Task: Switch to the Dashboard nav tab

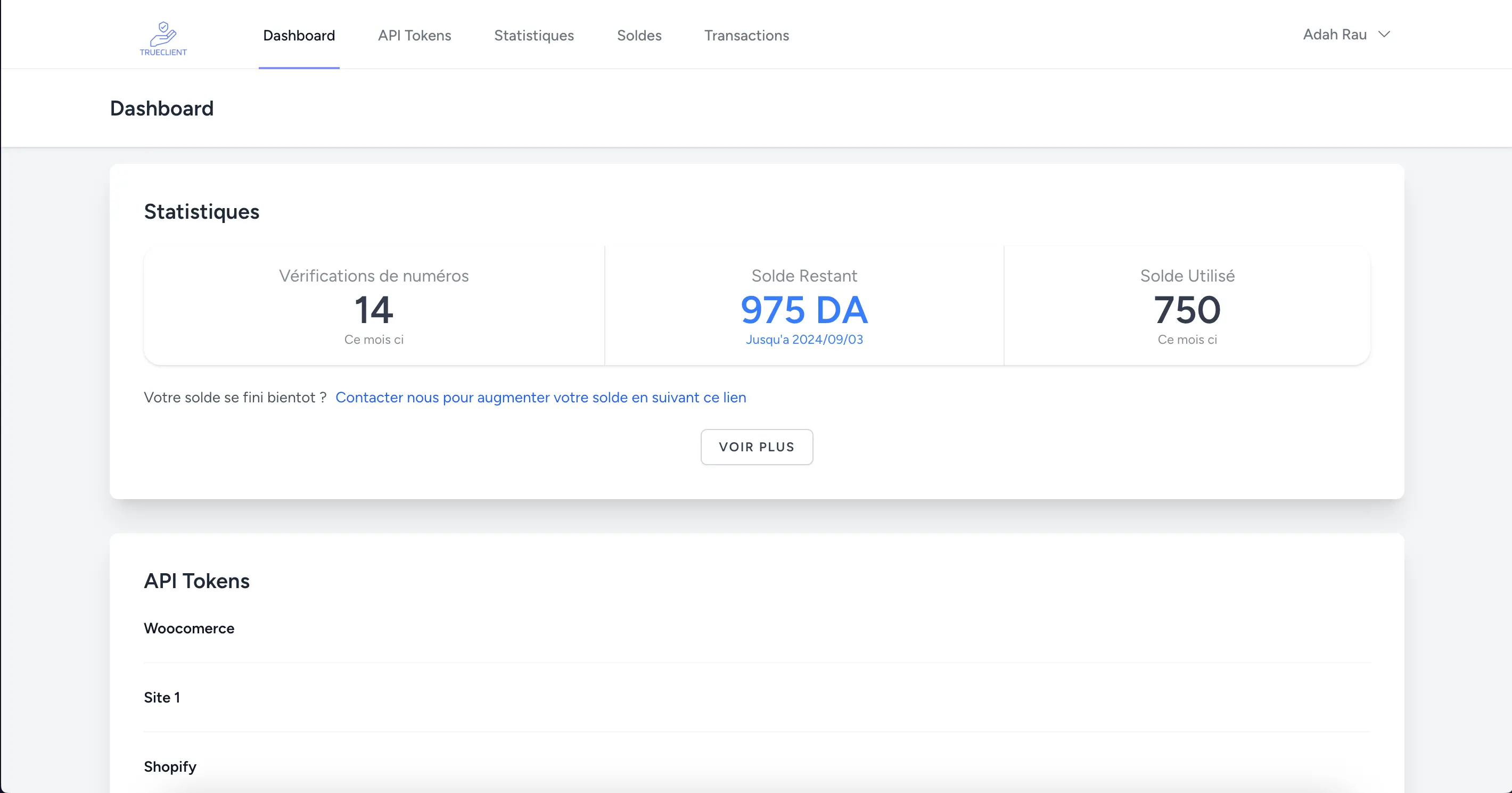Action: [299, 35]
